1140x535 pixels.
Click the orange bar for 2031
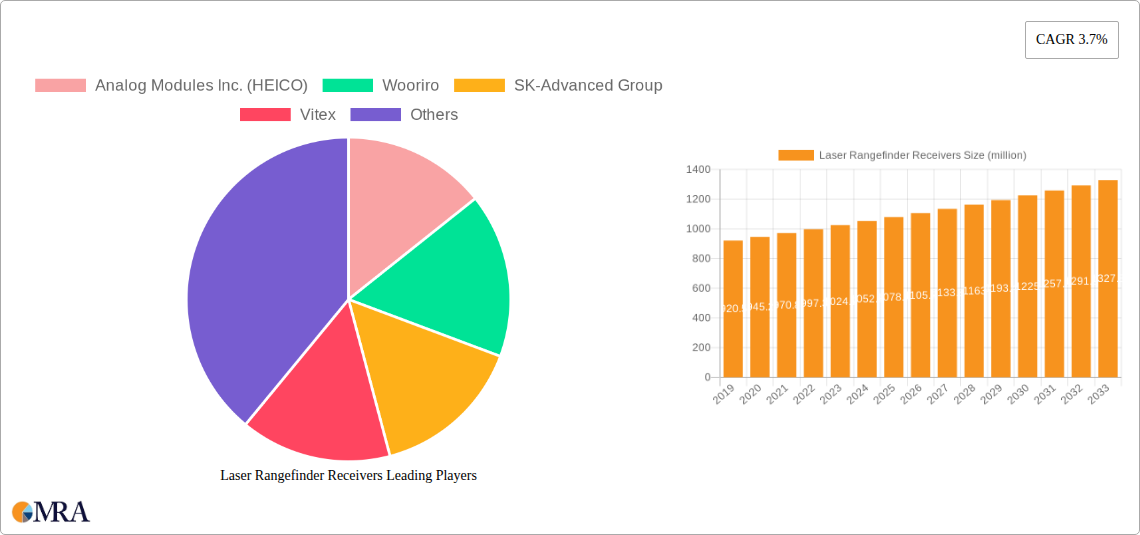1054,283
